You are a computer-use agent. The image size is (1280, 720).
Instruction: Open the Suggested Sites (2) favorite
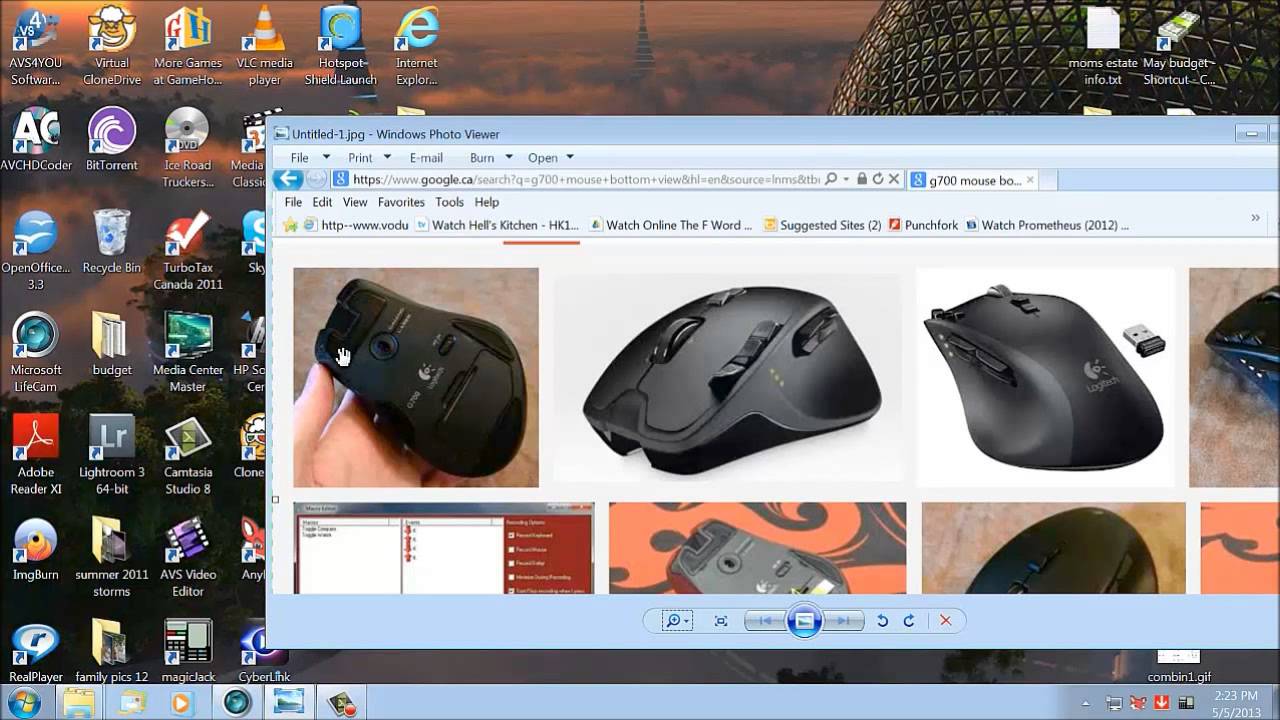(x=823, y=225)
